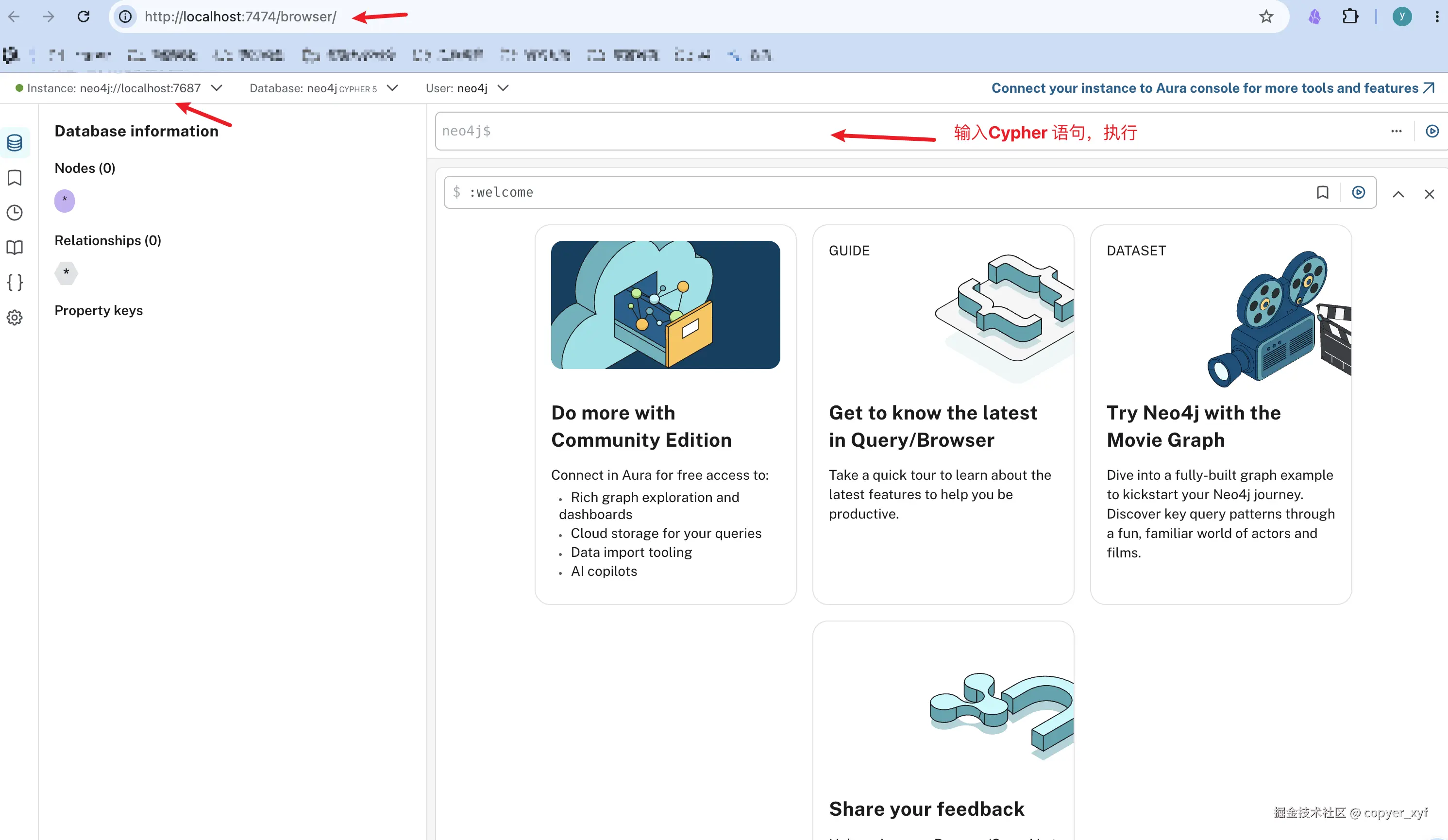Open the Try Neo4j with the Movie Graph card
The height and width of the screenshot is (840, 1448).
click(x=1220, y=414)
